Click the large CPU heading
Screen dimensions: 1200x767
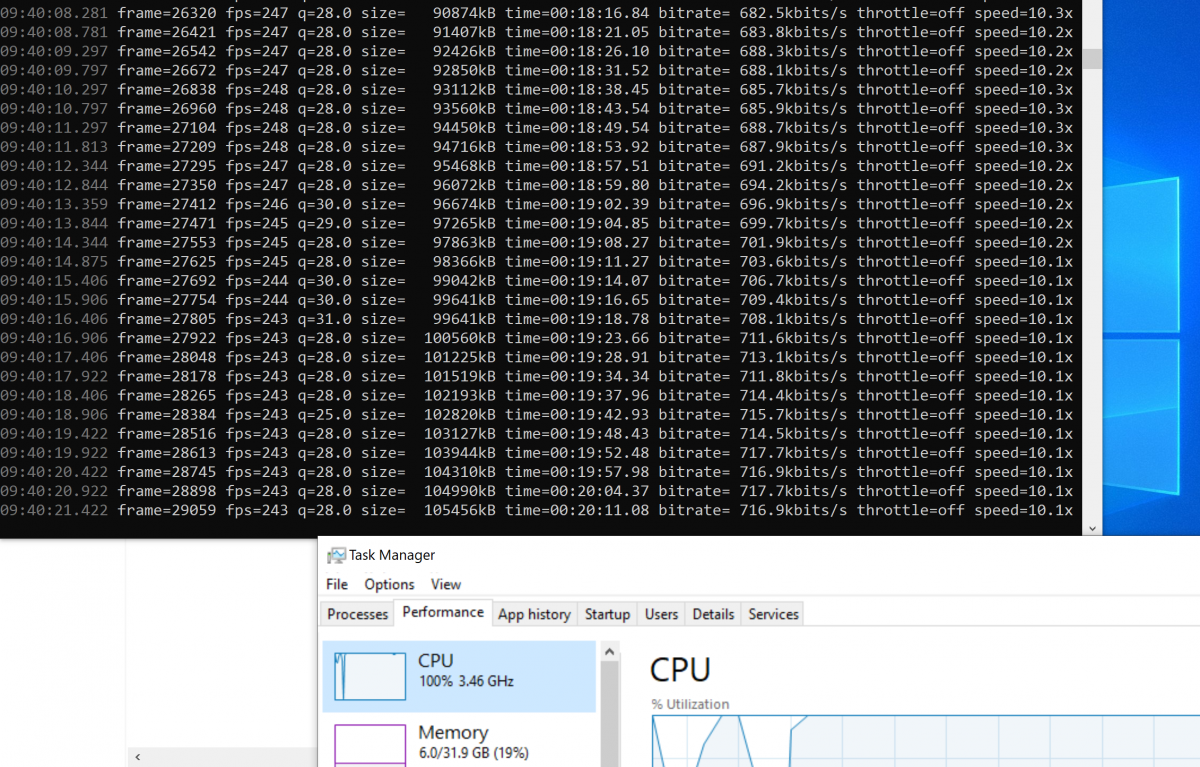coord(680,669)
